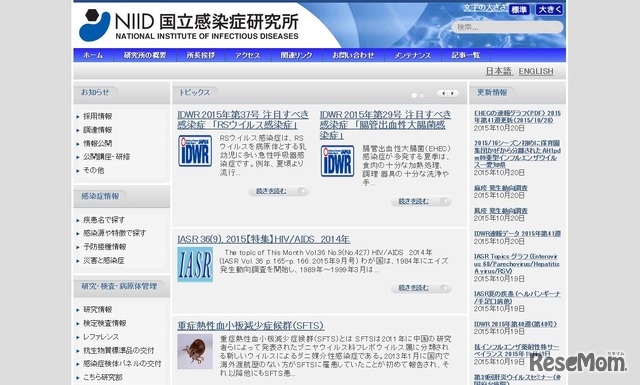Open IASR夏の疾患 ヘルパンギーナ link
The width and height of the screenshot is (640, 385).
point(517,297)
